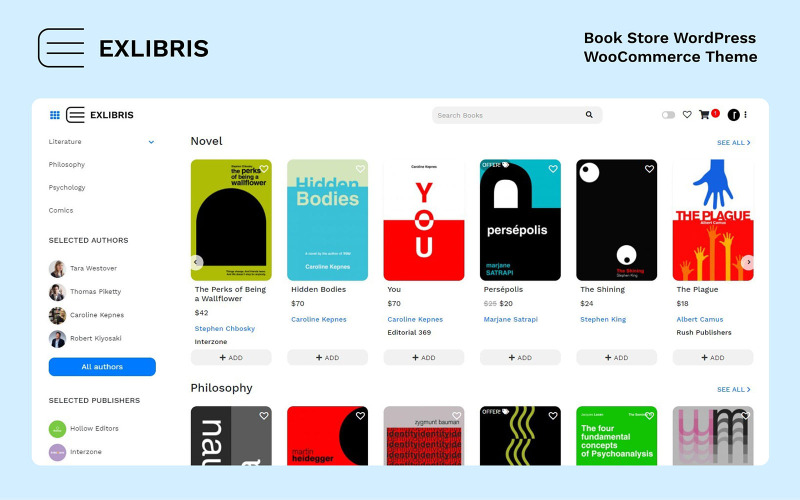The height and width of the screenshot is (500, 800).
Task: Click the user avatar icon
Action: (734, 115)
